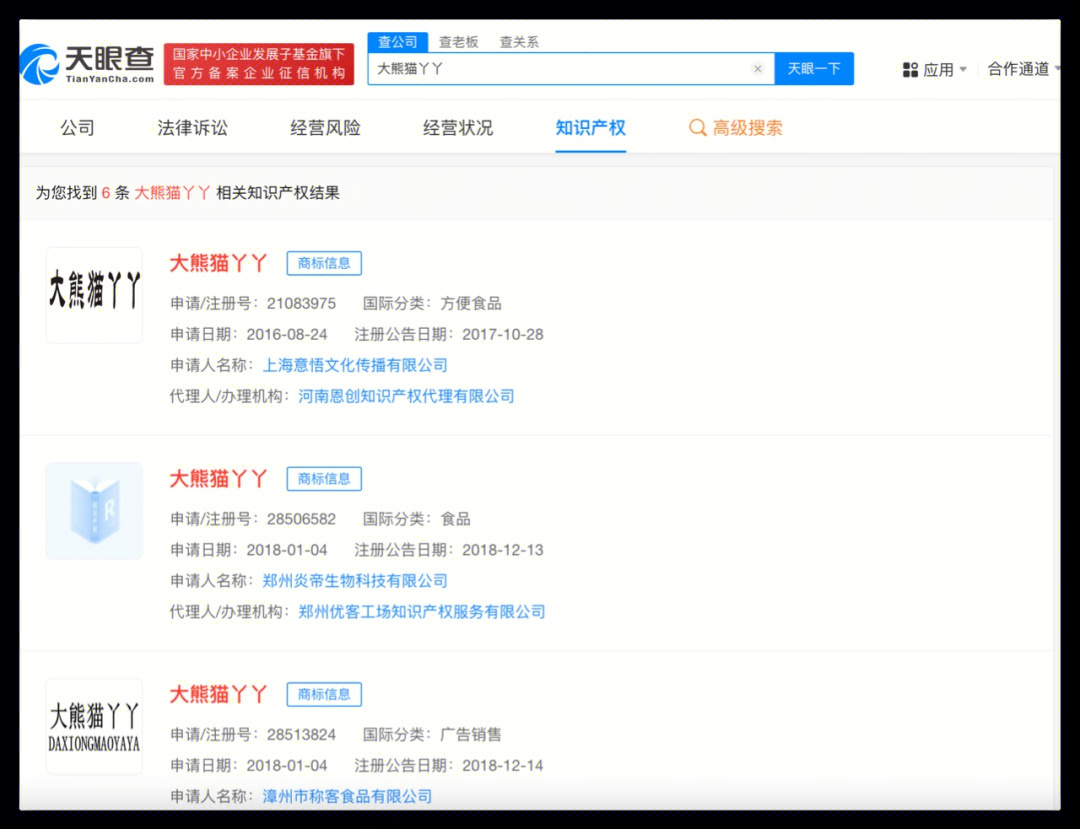Click registration number 28513824
Screen dimensions: 1080x829
point(302,735)
